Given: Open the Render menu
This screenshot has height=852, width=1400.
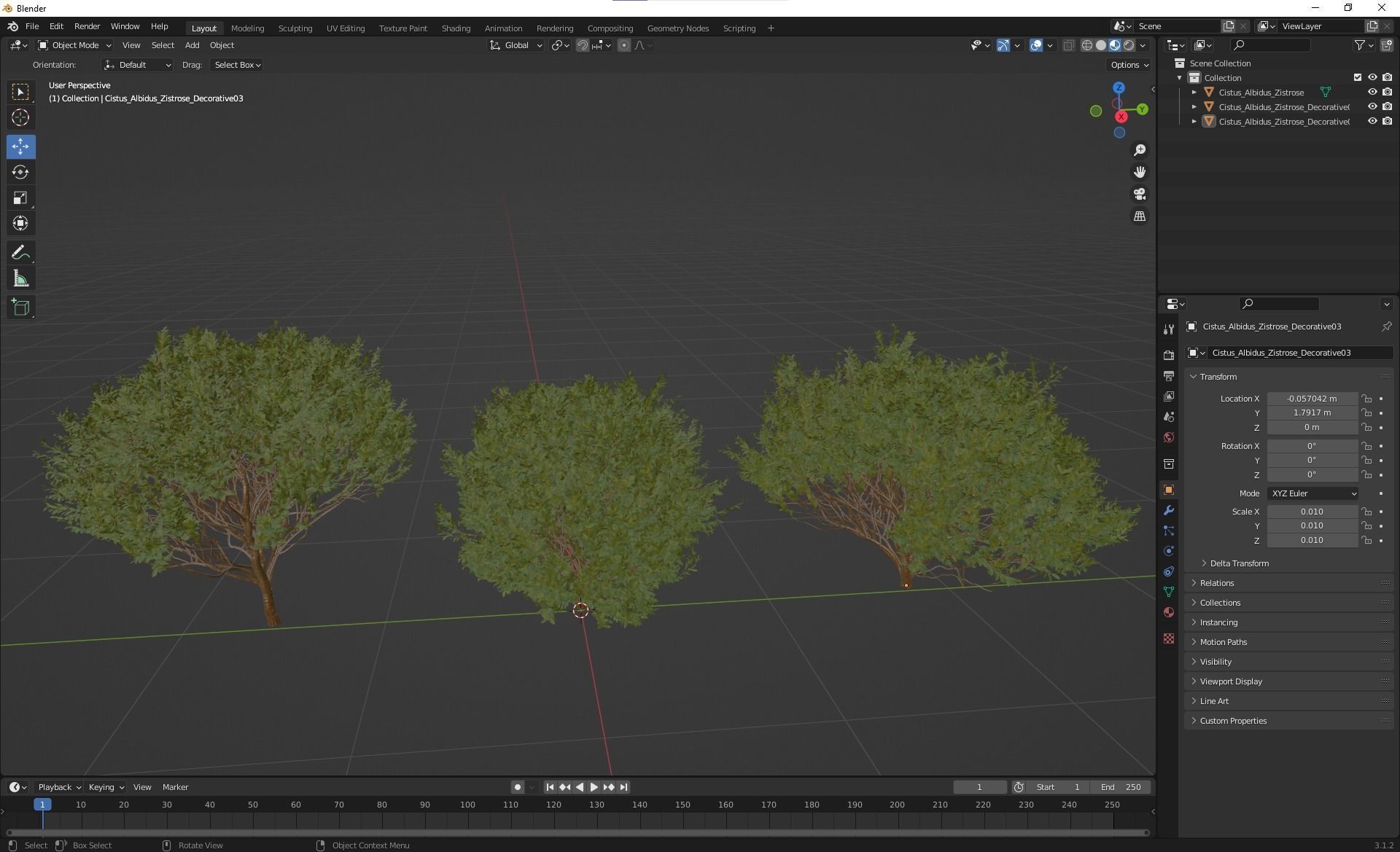Looking at the screenshot, I should pos(87,26).
